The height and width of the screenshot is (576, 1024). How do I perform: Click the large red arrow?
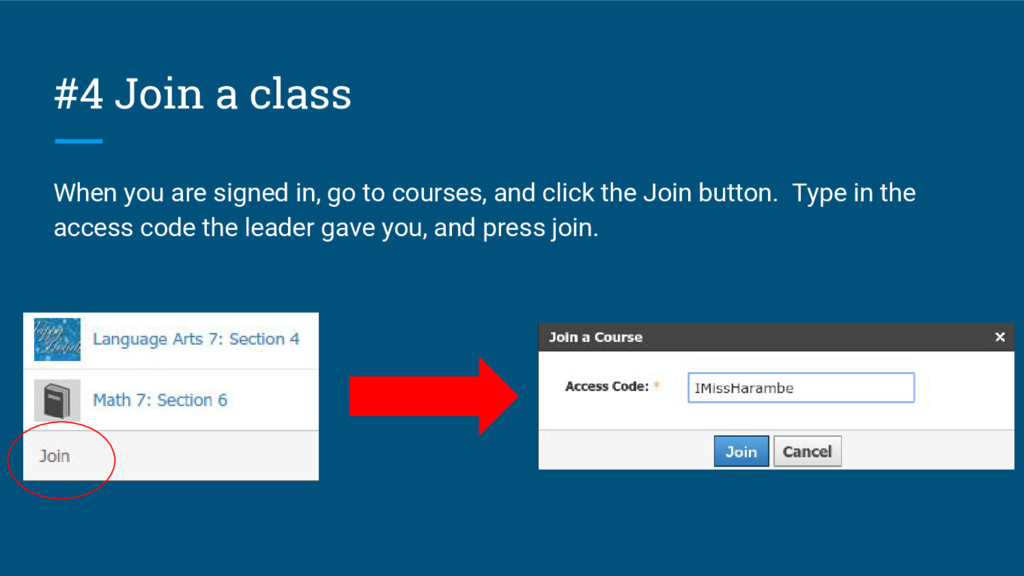coord(432,396)
